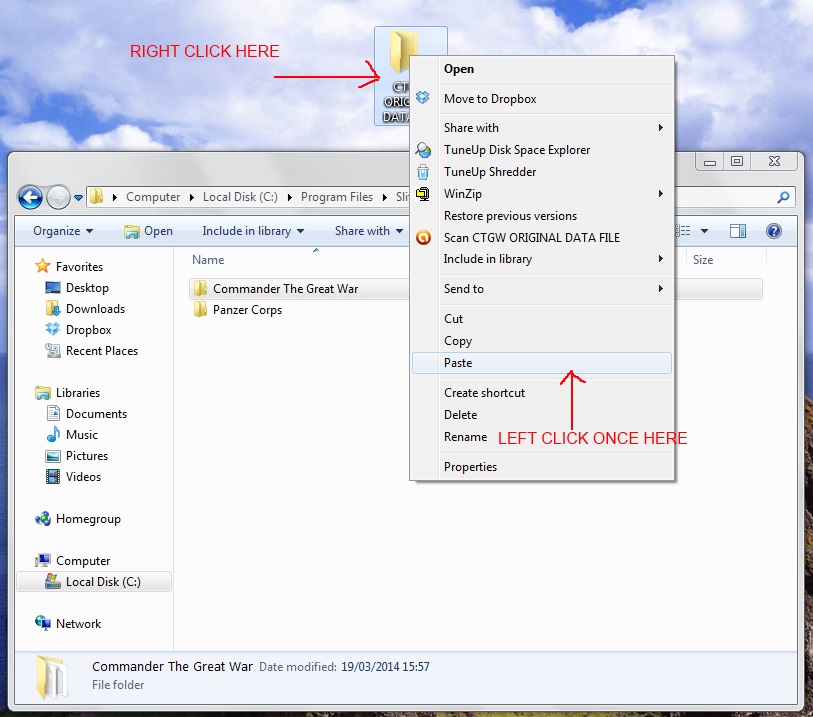813x717 pixels.
Task: Open the recent locations dropdown arrow
Action: [78, 198]
